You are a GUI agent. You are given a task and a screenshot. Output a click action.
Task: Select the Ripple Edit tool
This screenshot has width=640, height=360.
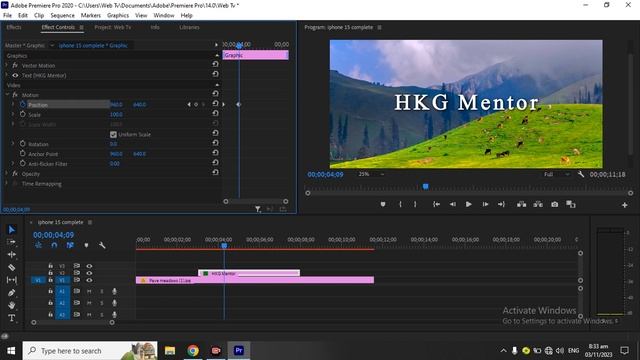pyautogui.click(x=11, y=254)
